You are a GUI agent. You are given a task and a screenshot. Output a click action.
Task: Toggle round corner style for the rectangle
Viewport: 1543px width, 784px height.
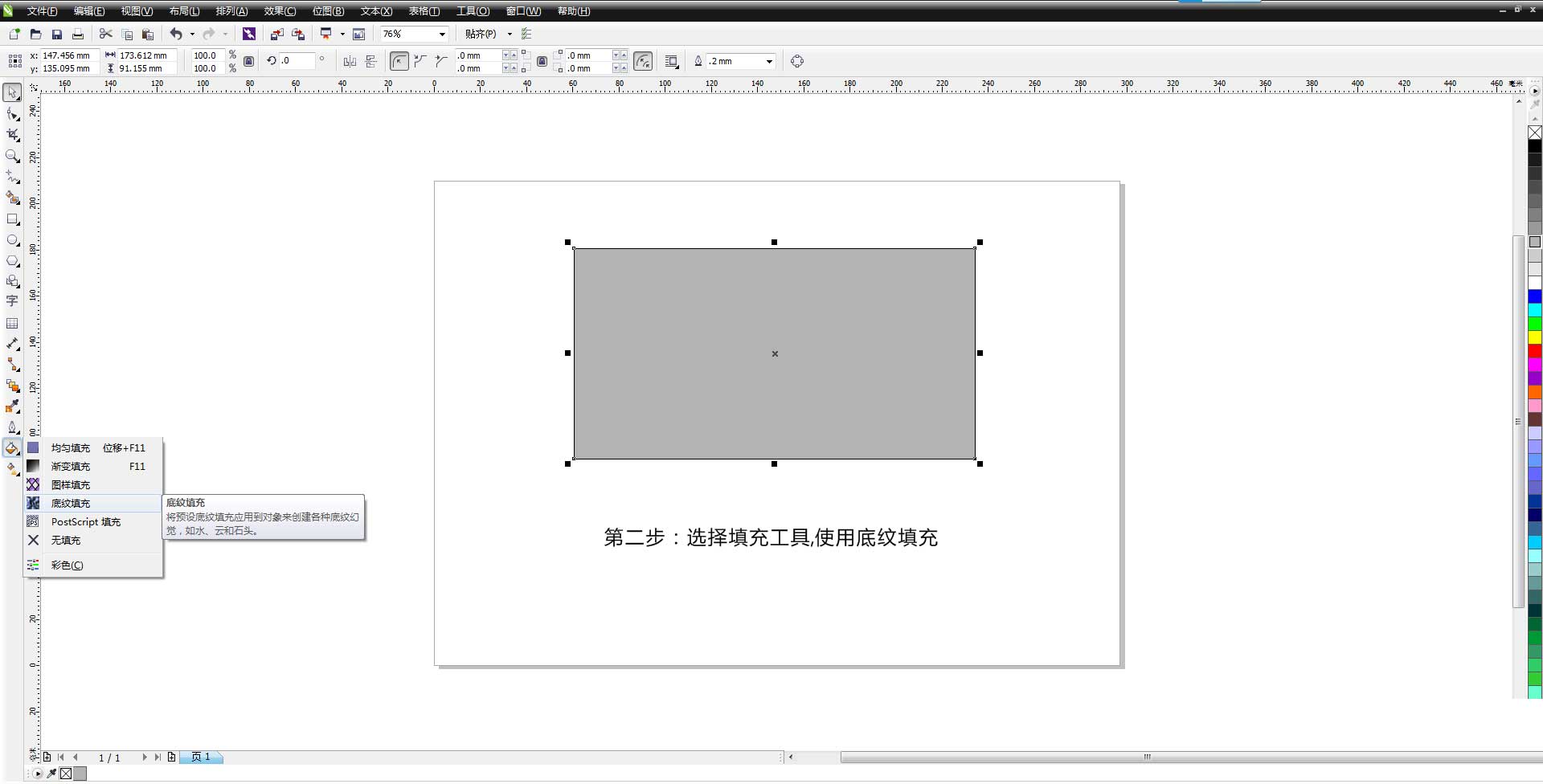399,61
